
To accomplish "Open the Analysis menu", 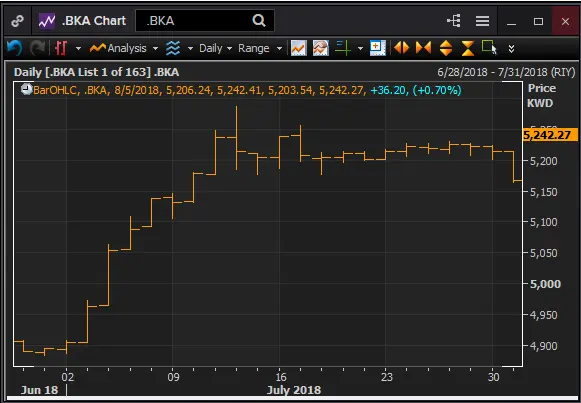I will click(x=124, y=48).
